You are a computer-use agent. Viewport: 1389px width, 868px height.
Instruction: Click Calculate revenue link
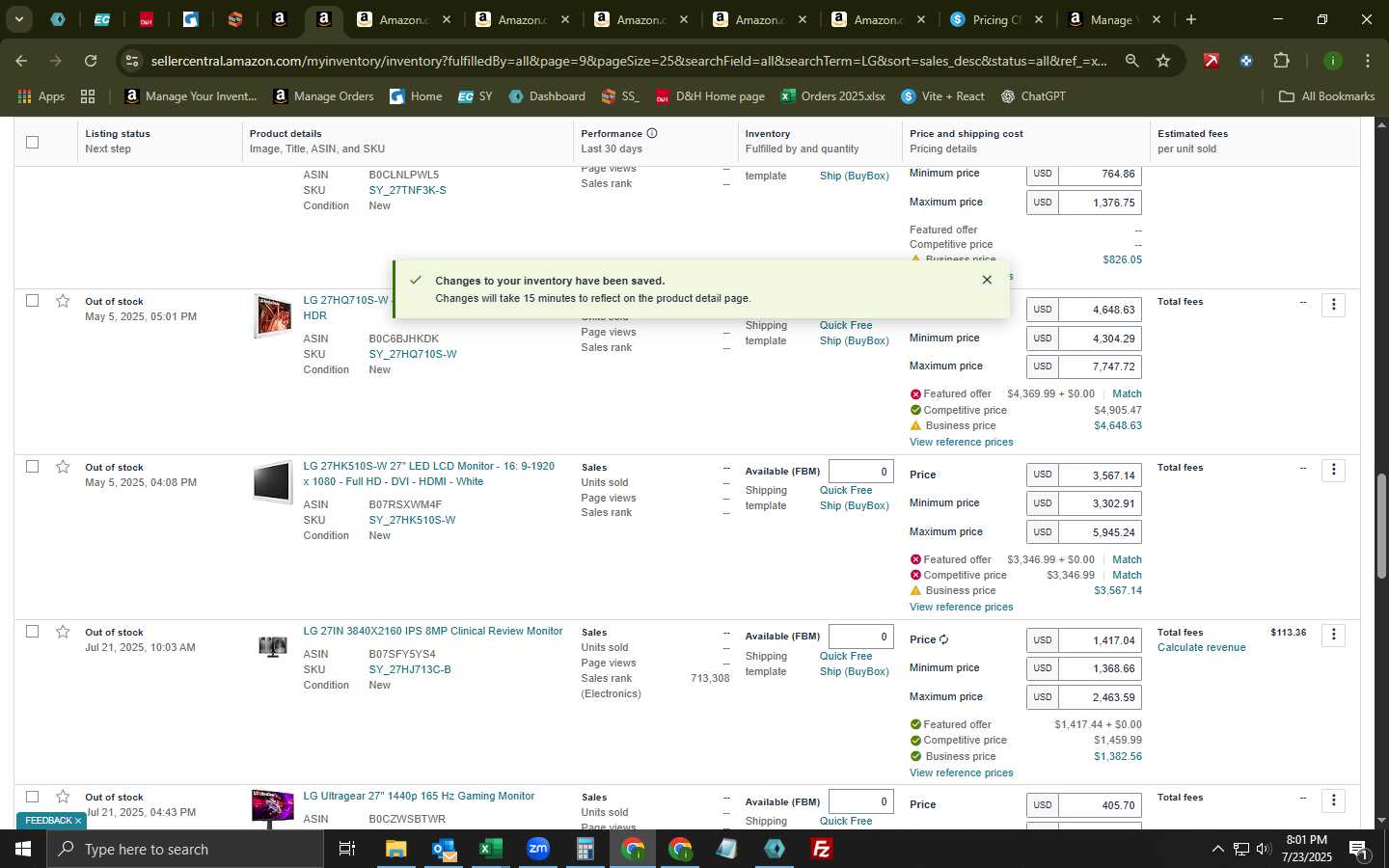point(1201,647)
